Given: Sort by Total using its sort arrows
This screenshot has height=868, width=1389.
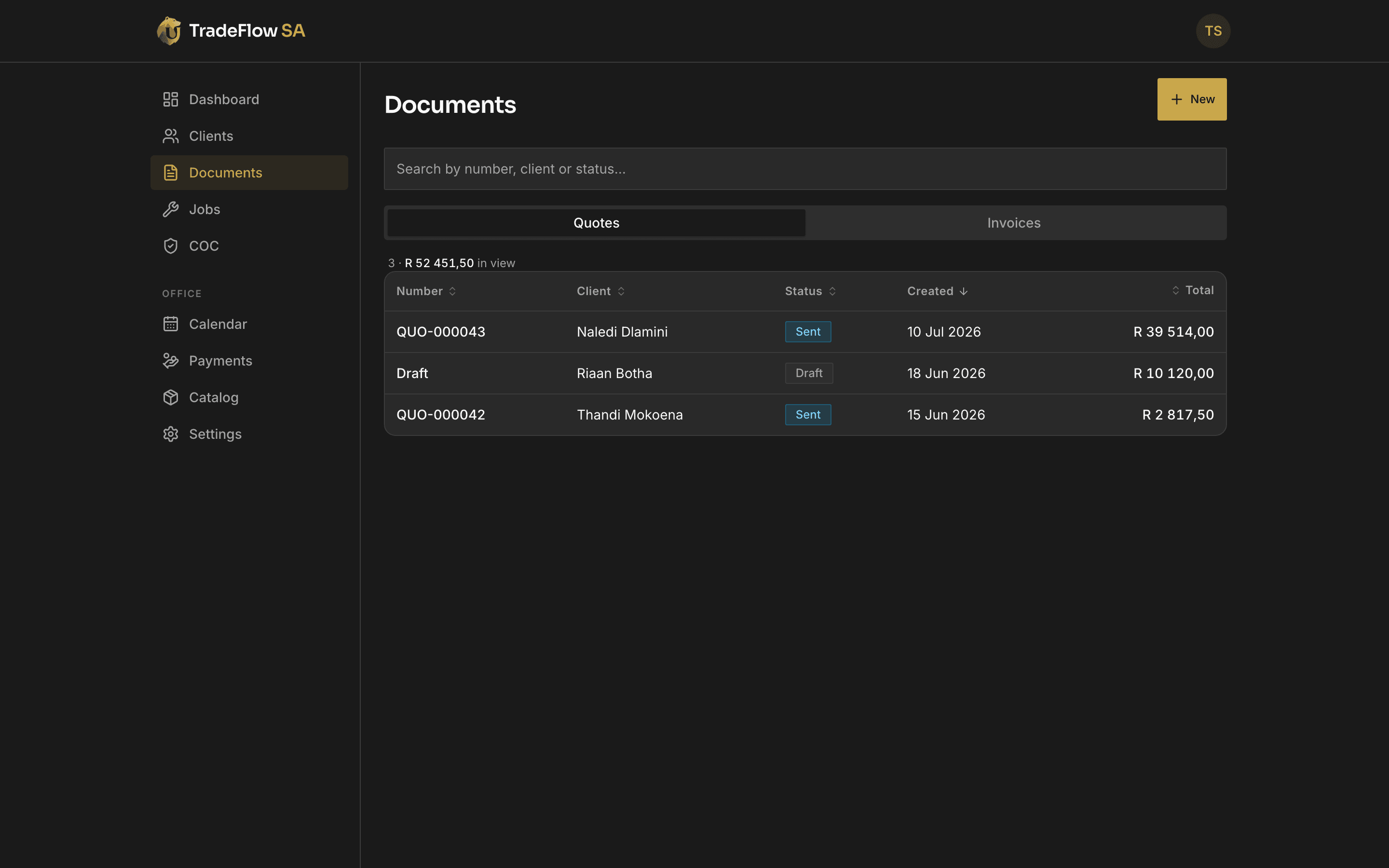Looking at the screenshot, I should click(x=1175, y=290).
